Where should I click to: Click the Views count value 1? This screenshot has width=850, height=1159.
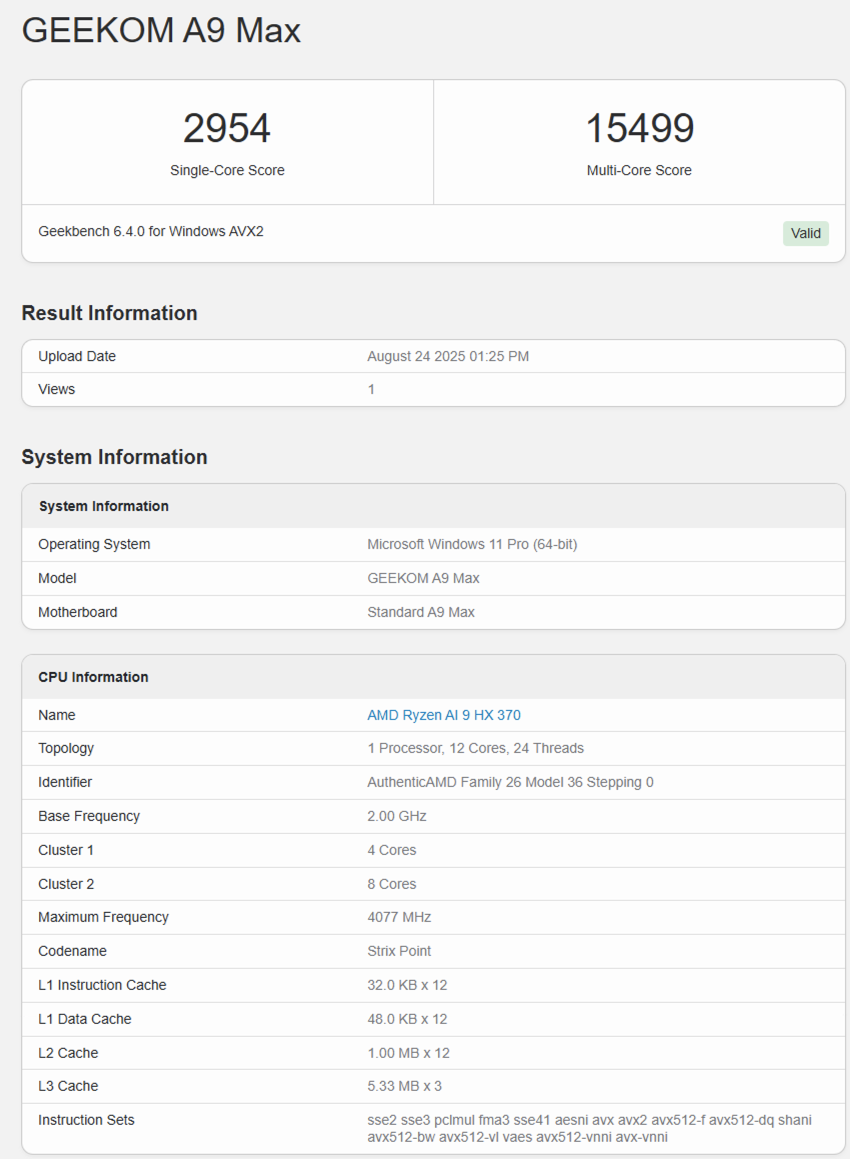click(x=371, y=390)
